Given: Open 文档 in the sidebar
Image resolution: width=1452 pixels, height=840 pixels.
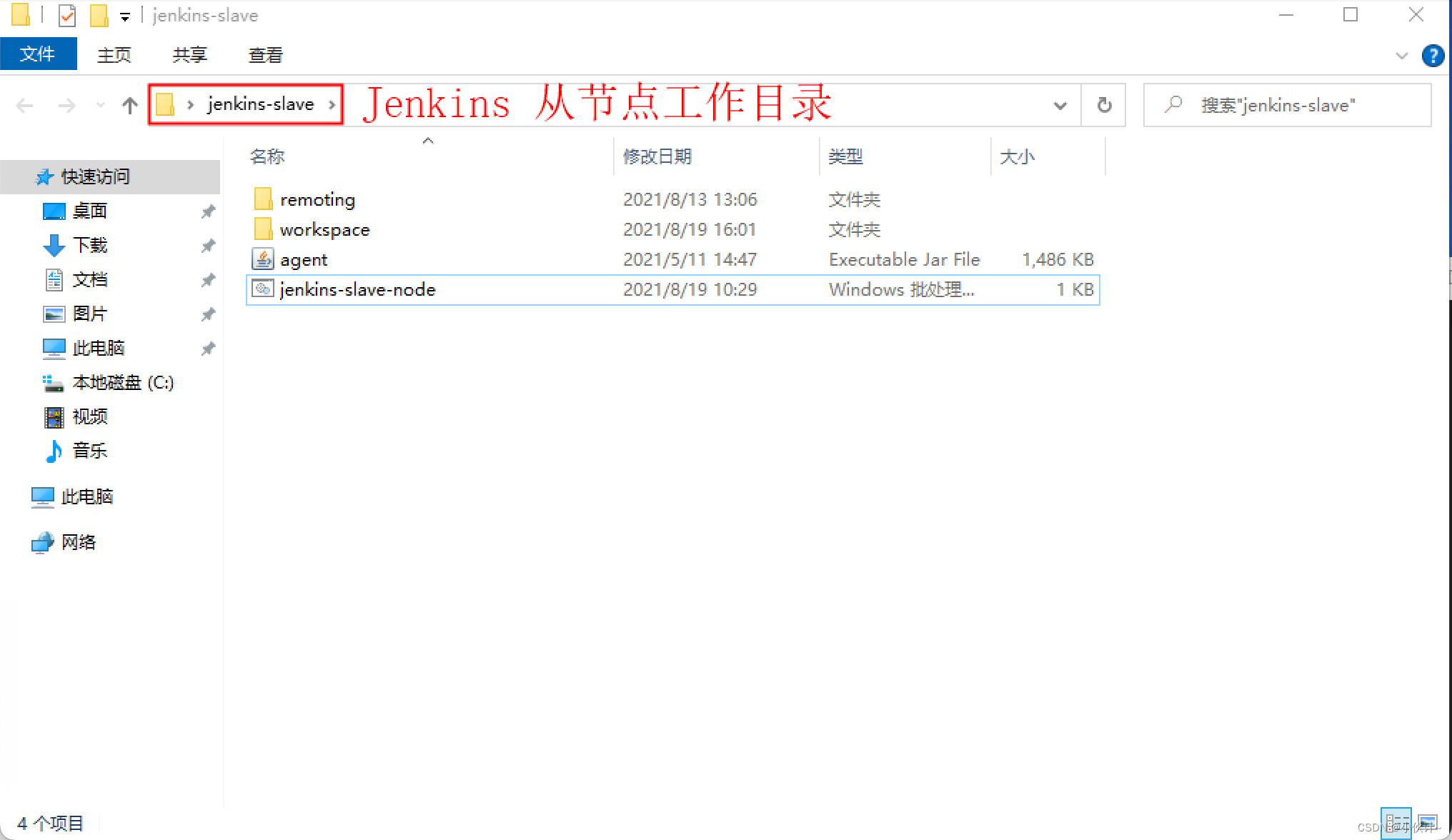Looking at the screenshot, I should point(90,279).
